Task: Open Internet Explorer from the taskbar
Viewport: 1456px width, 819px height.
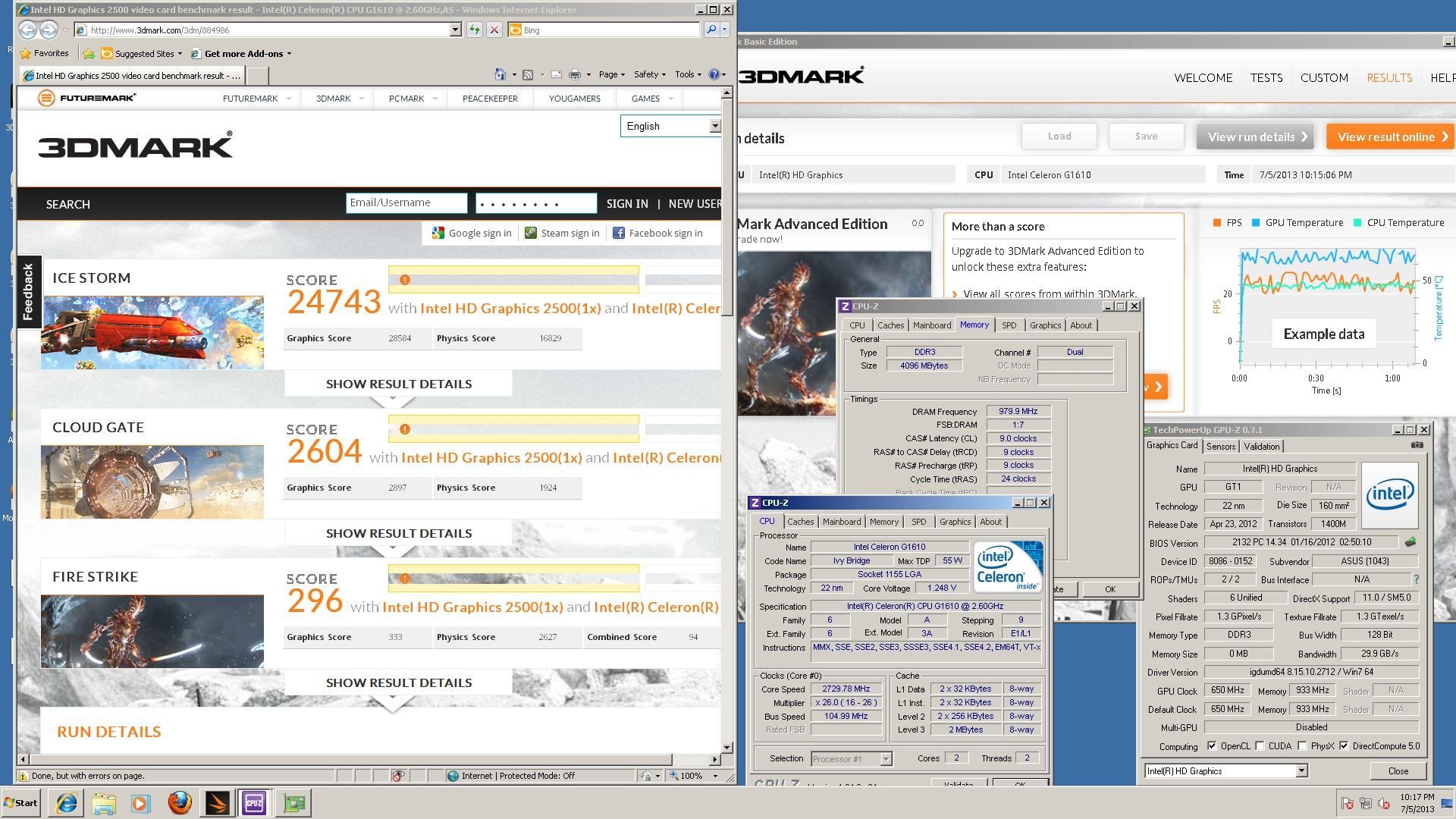Action: pyautogui.click(x=67, y=803)
